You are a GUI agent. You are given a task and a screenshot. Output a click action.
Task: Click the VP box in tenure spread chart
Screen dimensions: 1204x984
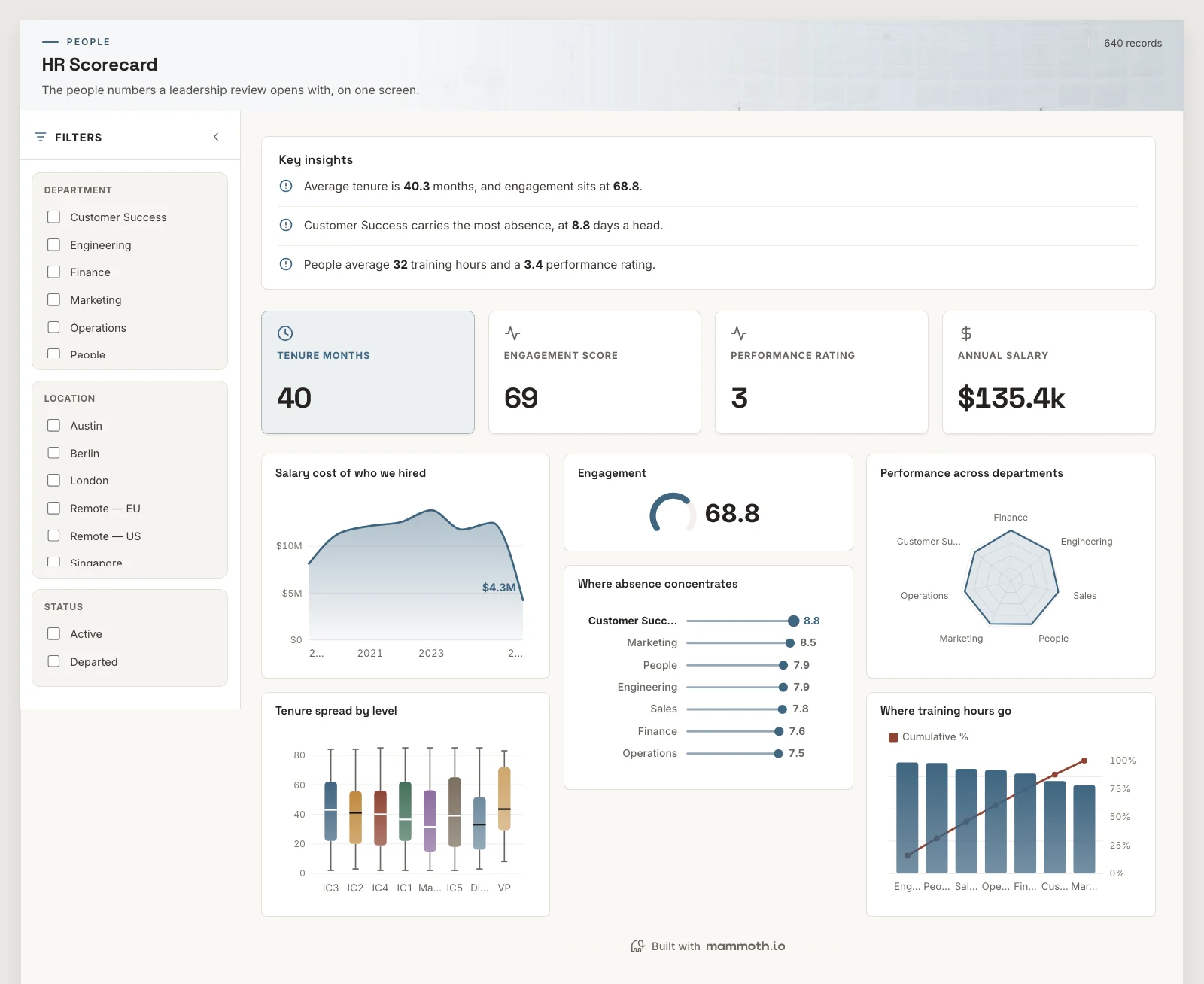coord(504,798)
